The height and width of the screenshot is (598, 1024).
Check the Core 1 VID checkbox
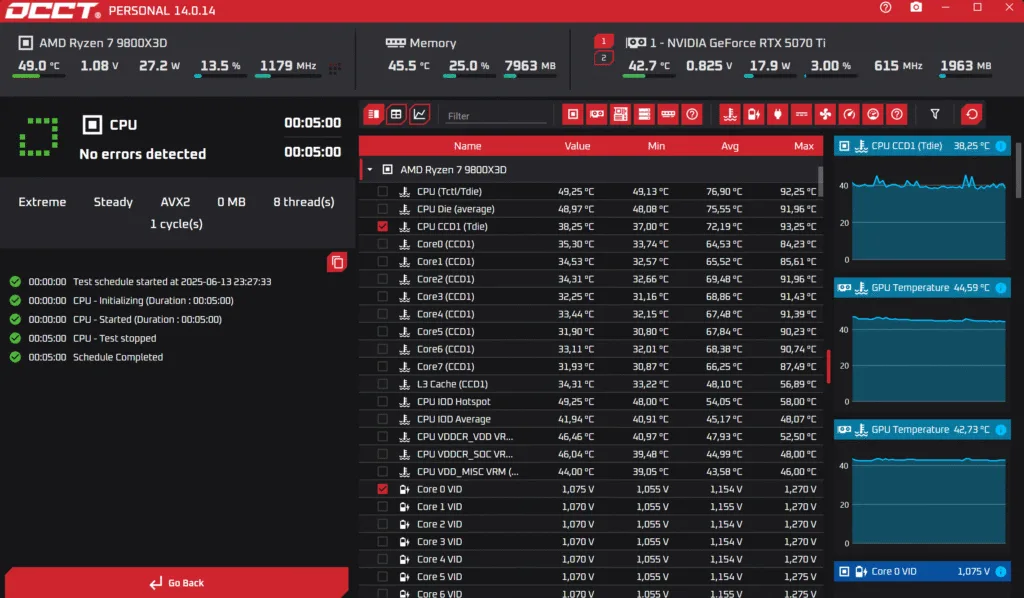[x=383, y=507]
